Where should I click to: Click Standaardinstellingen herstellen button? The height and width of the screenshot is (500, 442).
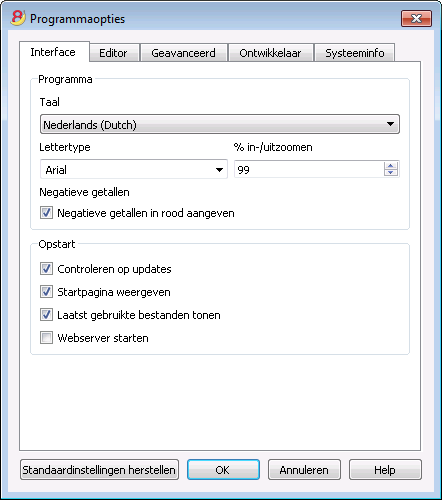click(99, 470)
